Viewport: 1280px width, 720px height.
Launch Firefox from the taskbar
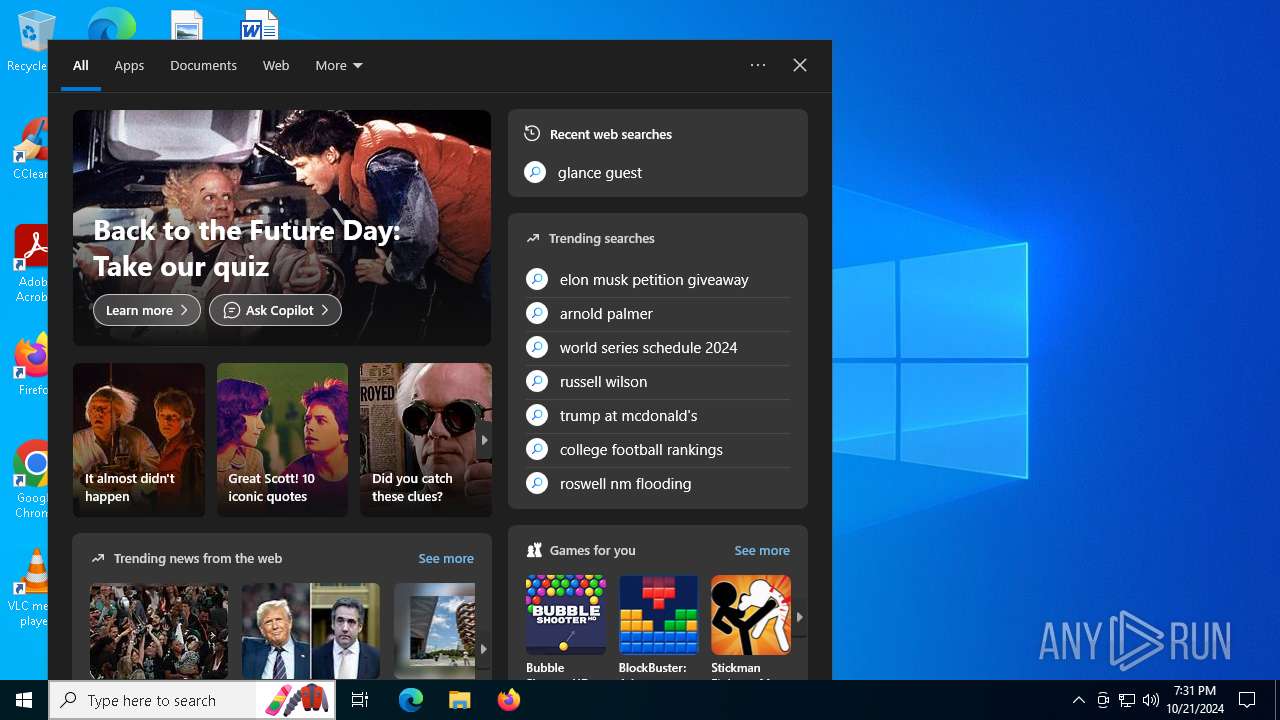pos(509,700)
